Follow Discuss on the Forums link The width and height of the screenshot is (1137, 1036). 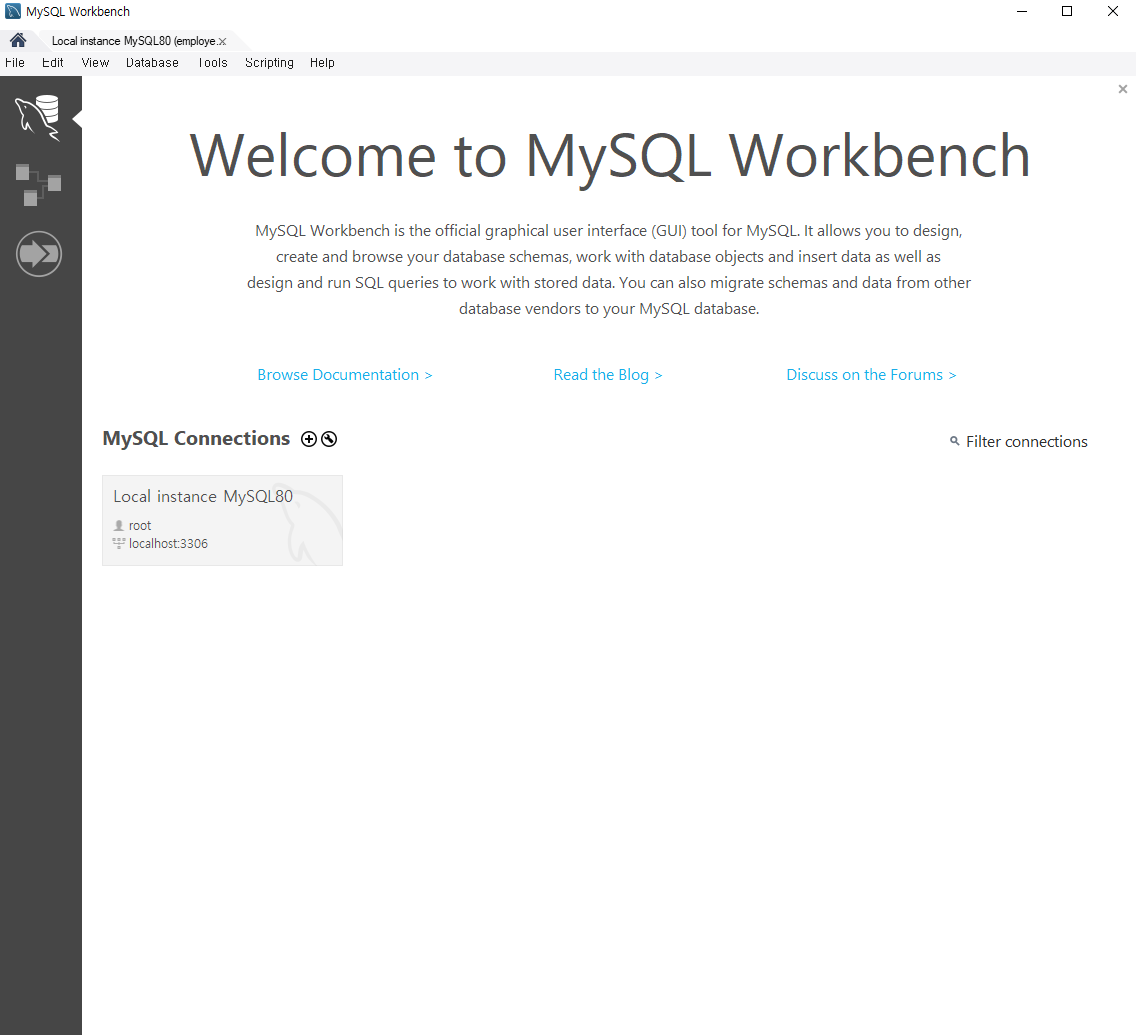click(871, 375)
